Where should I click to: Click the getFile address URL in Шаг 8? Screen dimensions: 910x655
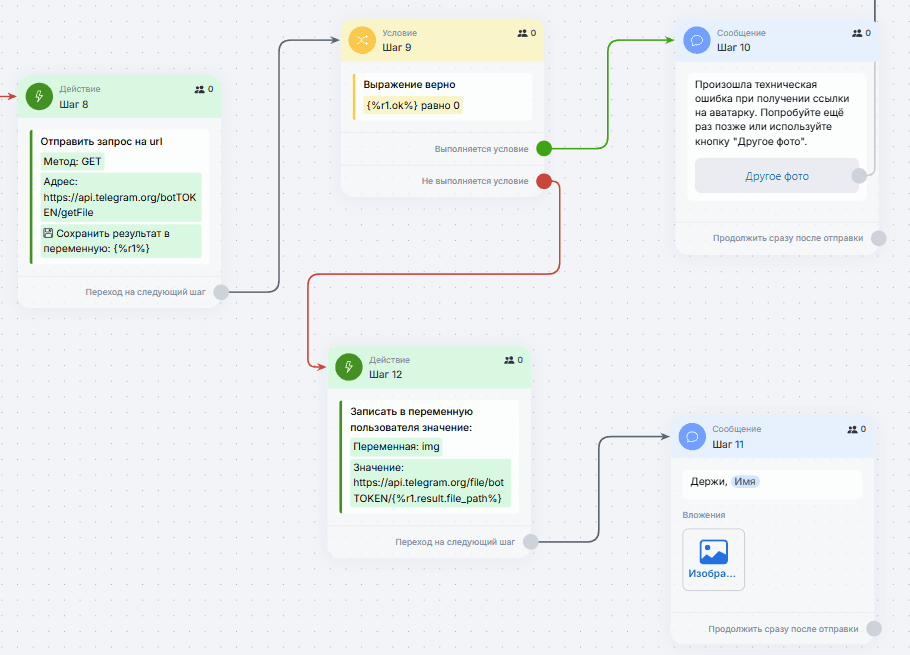point(121,197)
